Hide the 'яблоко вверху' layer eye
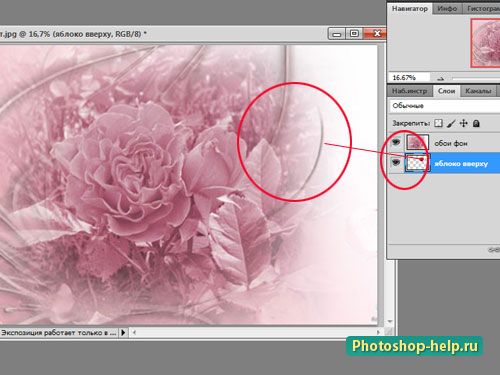This screenshot has height=375, width=500. pyautogui.click(x=396, y=162)
